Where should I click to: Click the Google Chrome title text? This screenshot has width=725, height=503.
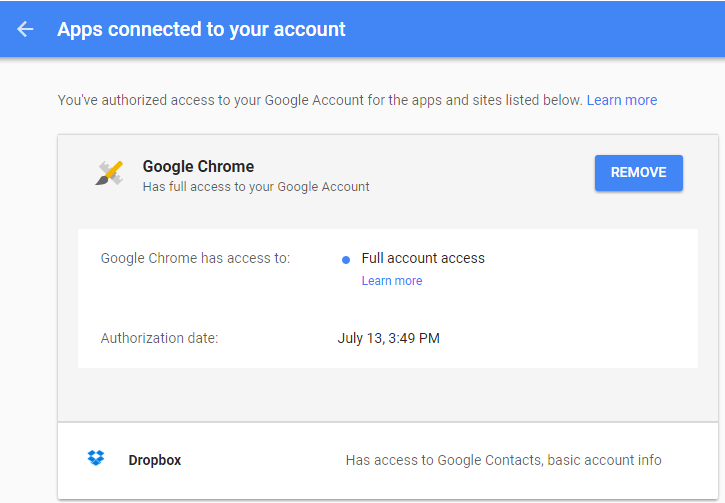pyautogui.click(x=198, y=166)
